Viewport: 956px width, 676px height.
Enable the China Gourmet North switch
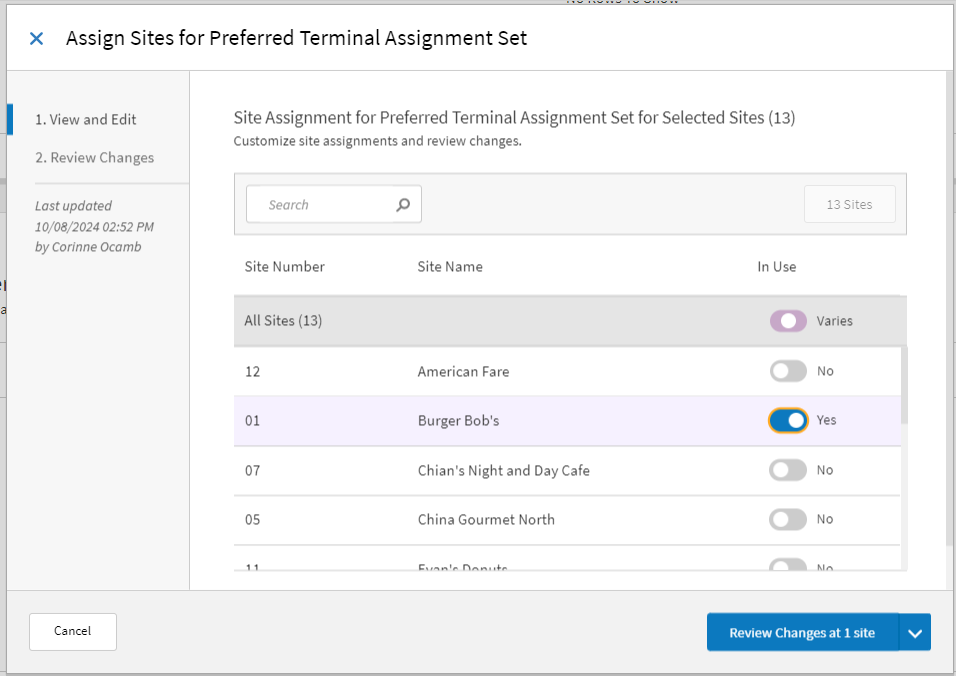click(x=788, y=519)
